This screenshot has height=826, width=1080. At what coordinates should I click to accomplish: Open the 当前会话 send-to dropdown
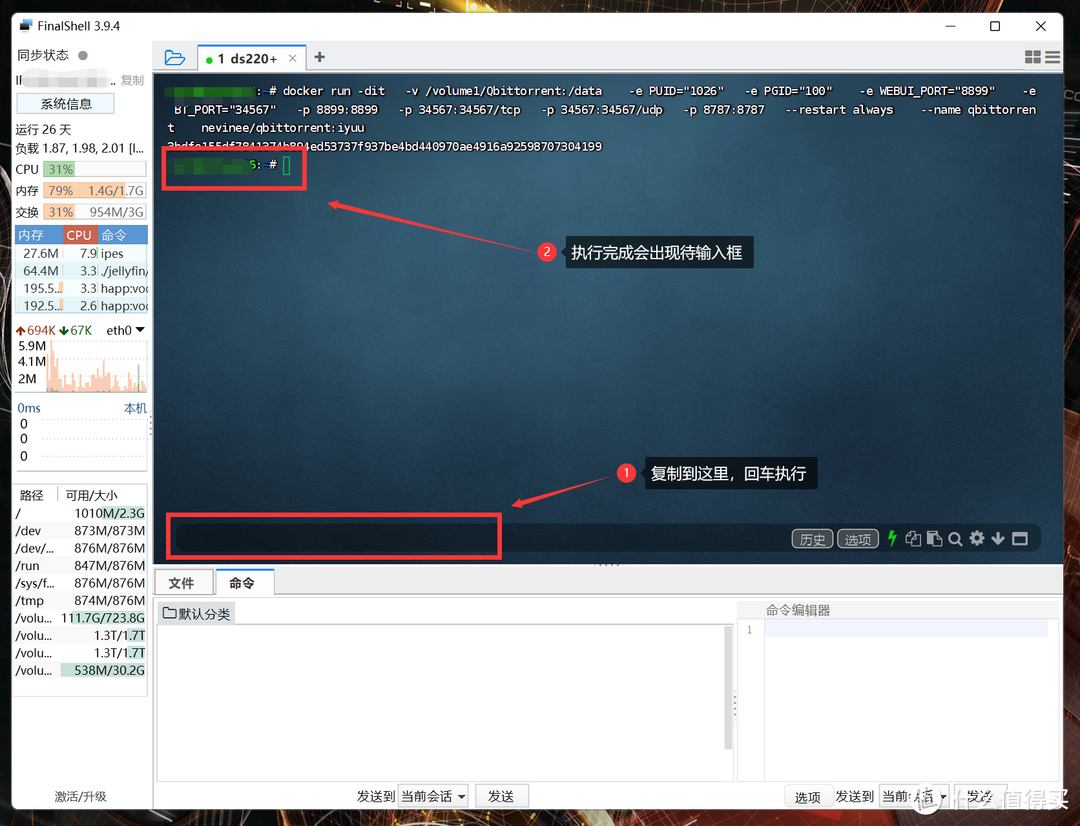tap(433, 796)
